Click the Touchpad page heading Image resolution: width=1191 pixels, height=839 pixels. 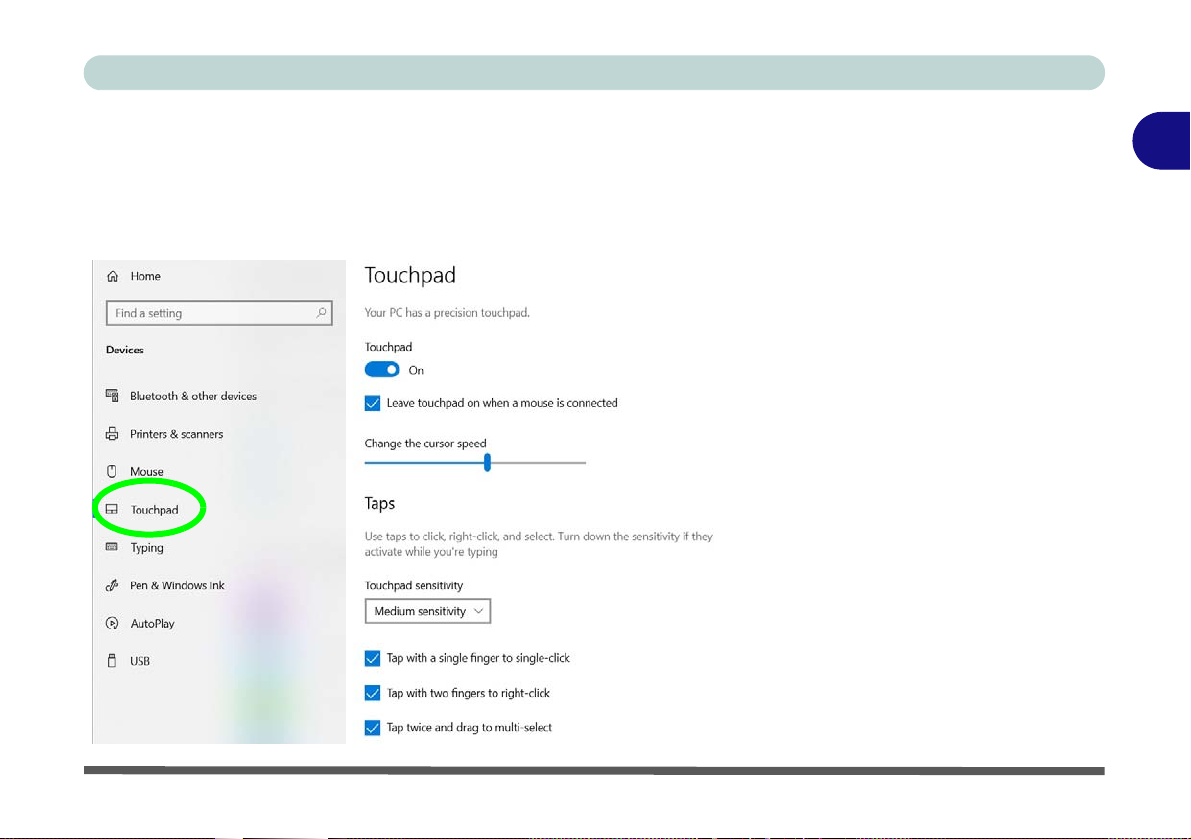point(410,275)
